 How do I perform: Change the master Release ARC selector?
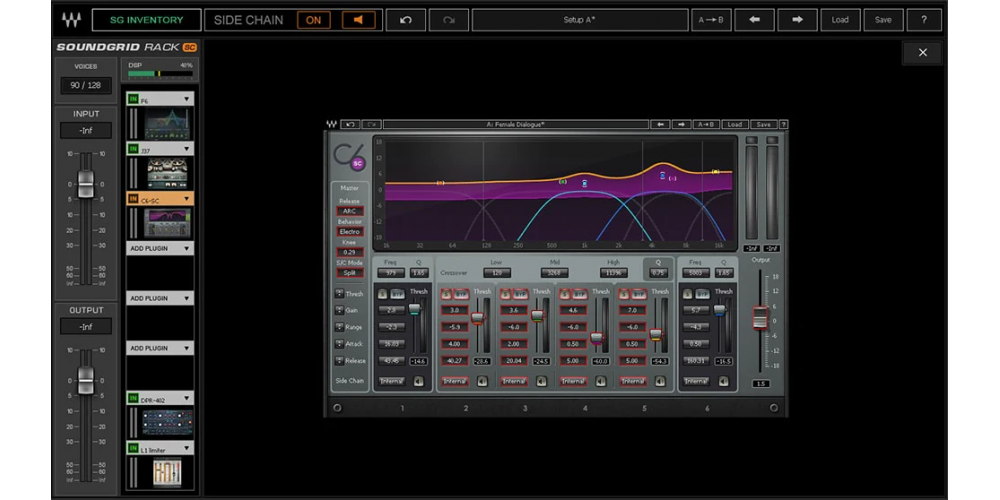click(x=350, y=211)
